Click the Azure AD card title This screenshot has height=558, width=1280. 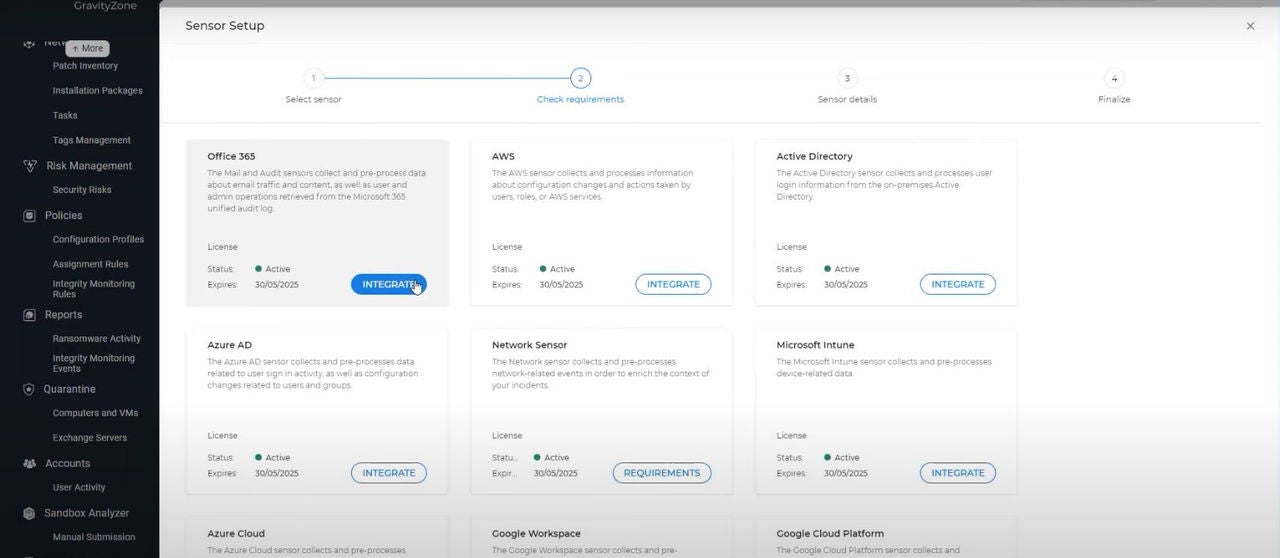229,346
